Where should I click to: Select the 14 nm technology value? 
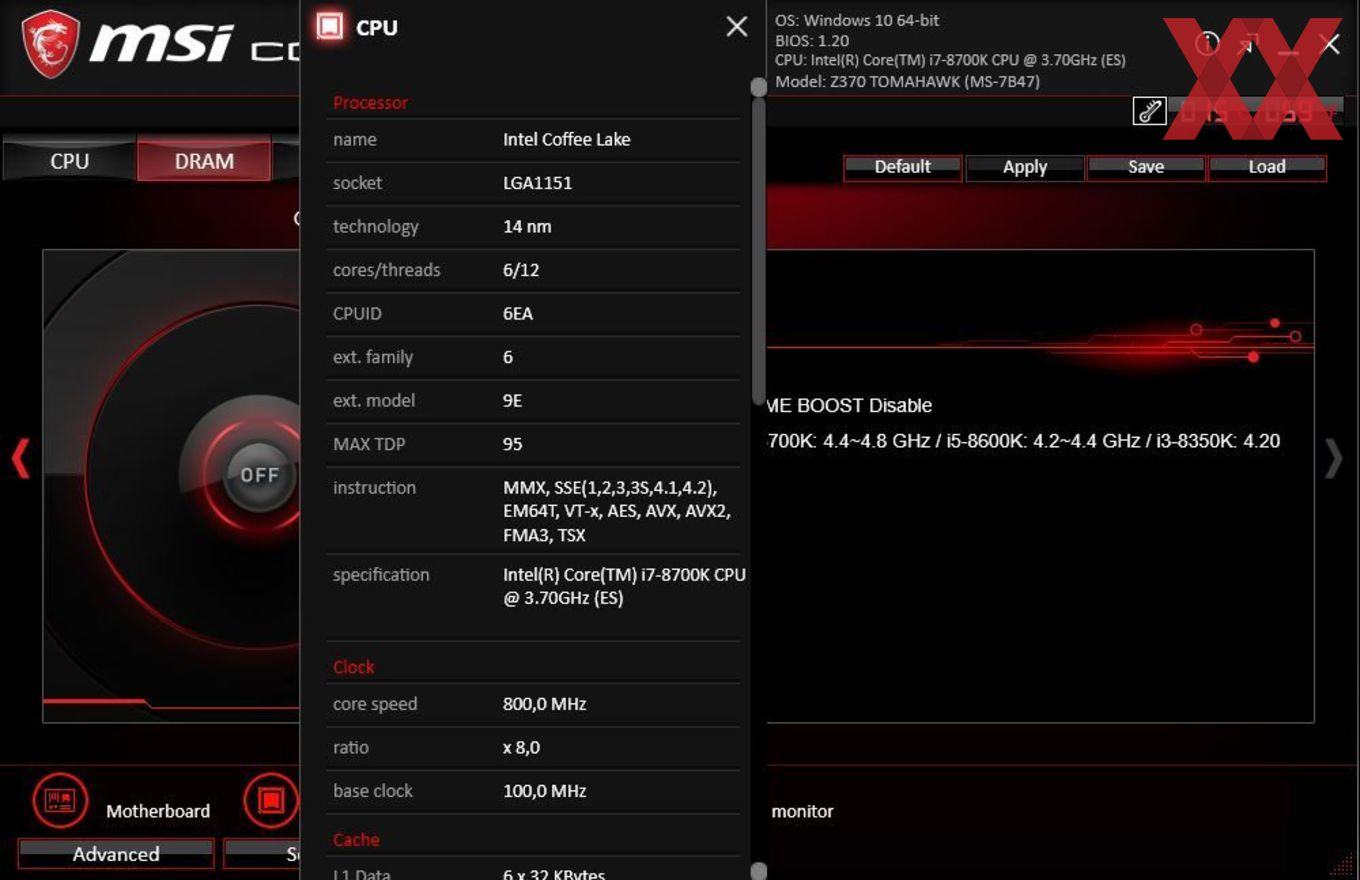(527, 226)
